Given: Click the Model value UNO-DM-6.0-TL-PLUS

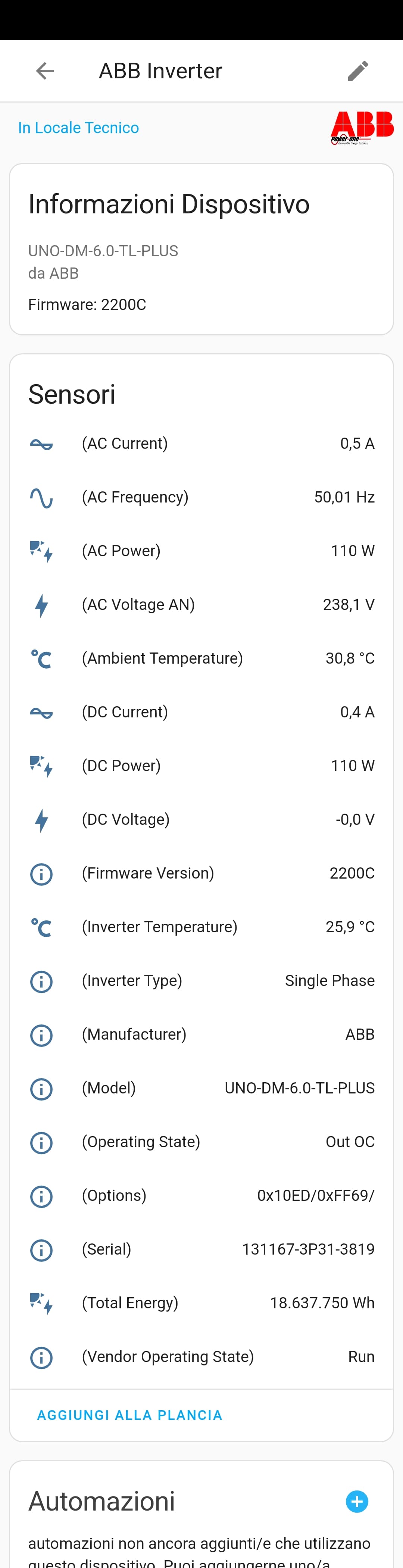Looking at the screenshot, I should tap(300, 1088).
